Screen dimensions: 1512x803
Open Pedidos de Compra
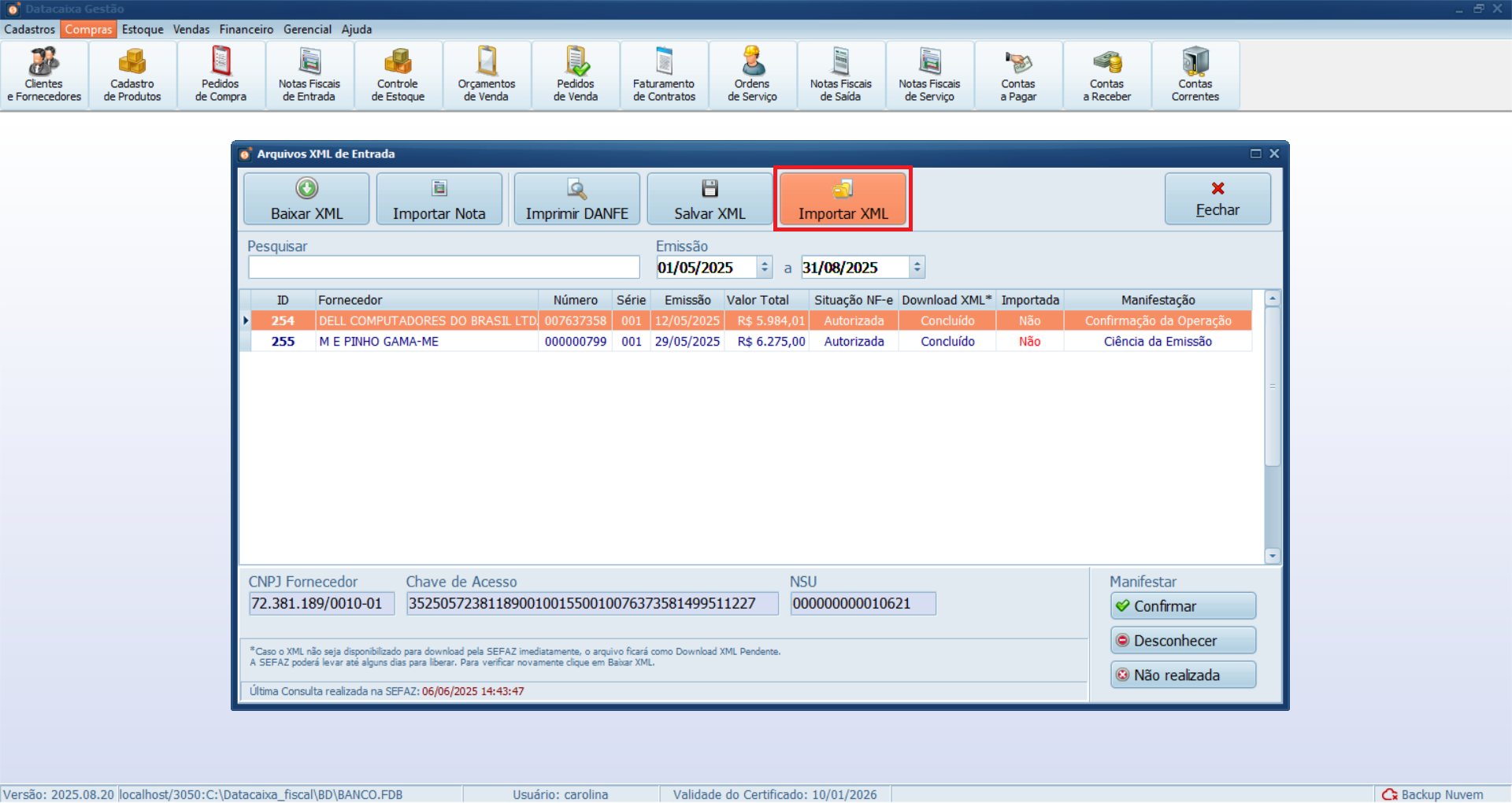220,73
